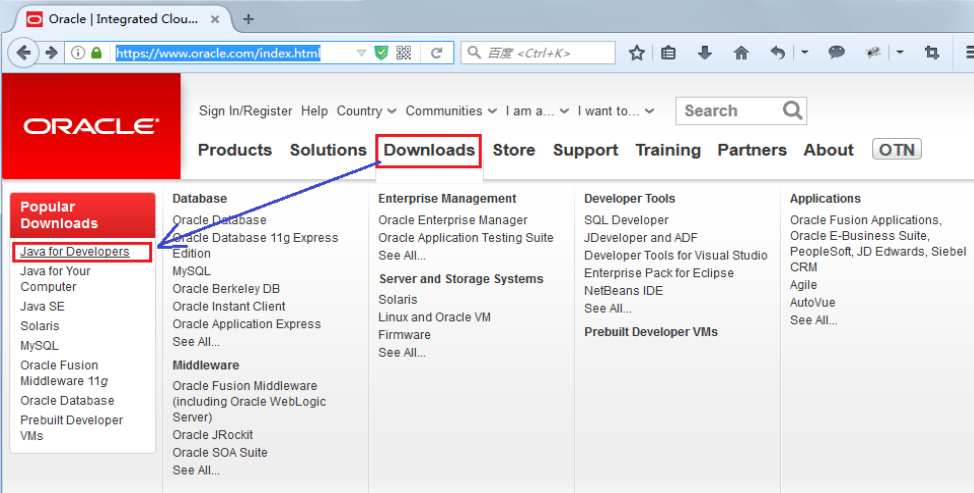974x493 pixels.
Task: Open the URL history dropdown arrow
Action: pos(361,53)
